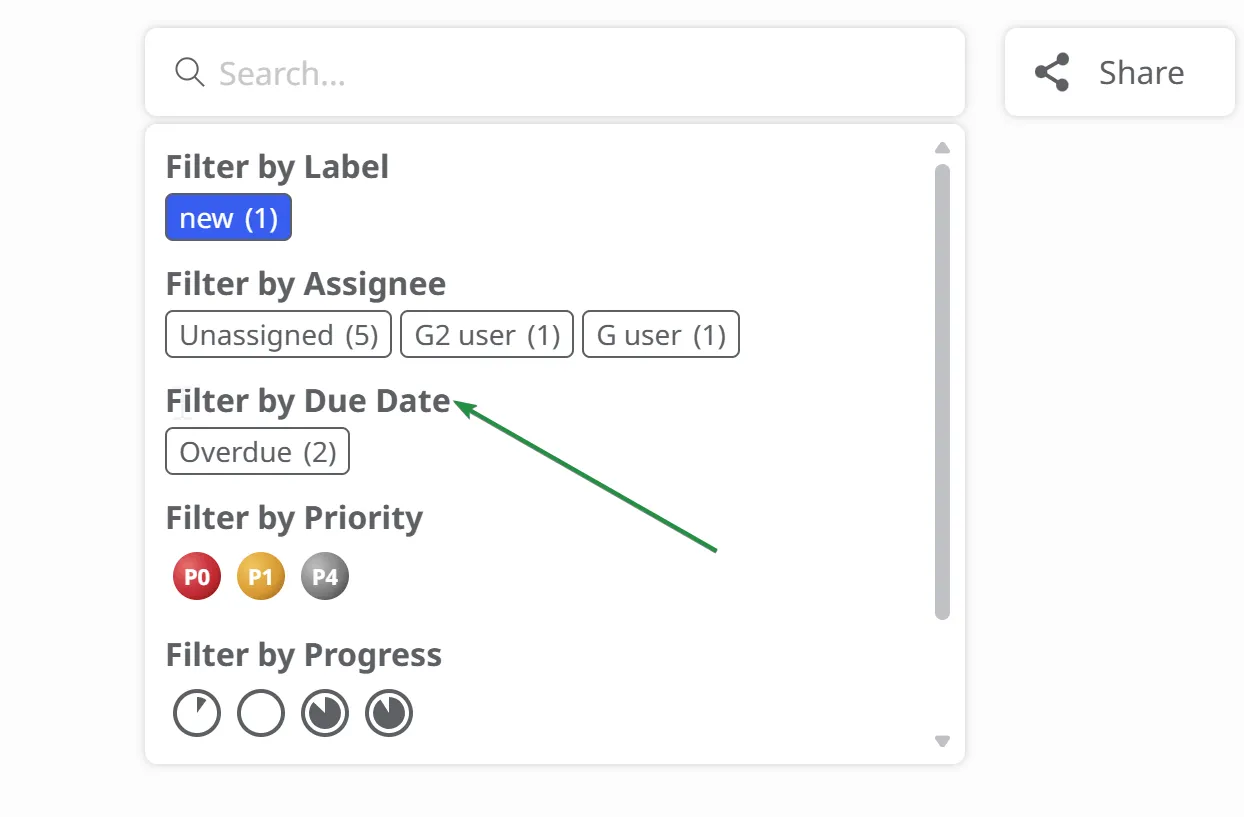
Task: Click the magnifying glass search icon
Action: pyautogui.click(x=189, y=72)
